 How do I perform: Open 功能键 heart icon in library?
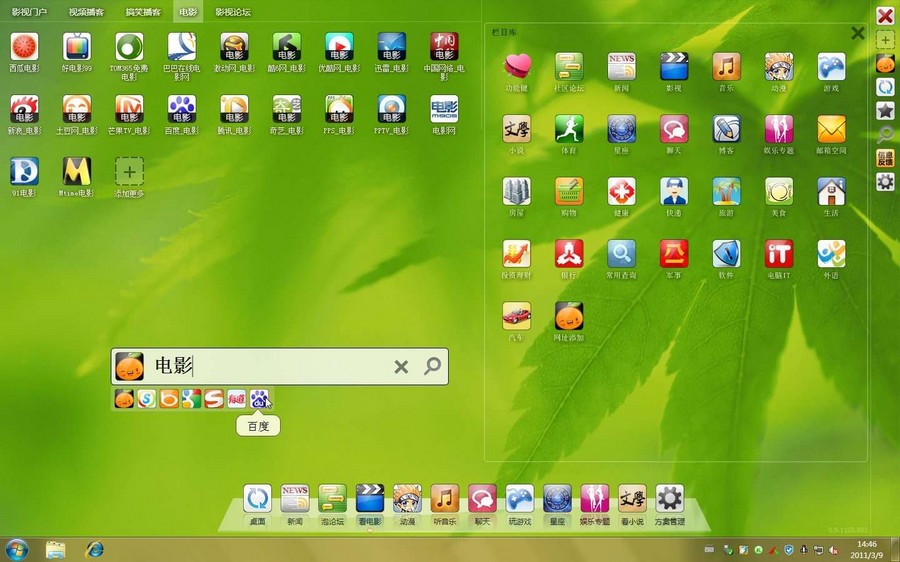[x=517, y=67]
